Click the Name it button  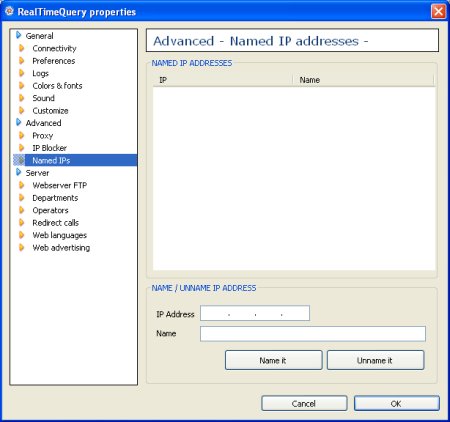coord(274,360)
